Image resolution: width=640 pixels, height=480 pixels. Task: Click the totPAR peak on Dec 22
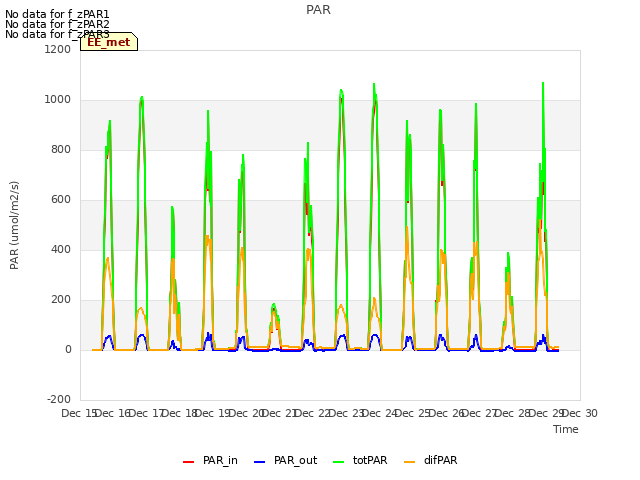[x=341, y=90]
